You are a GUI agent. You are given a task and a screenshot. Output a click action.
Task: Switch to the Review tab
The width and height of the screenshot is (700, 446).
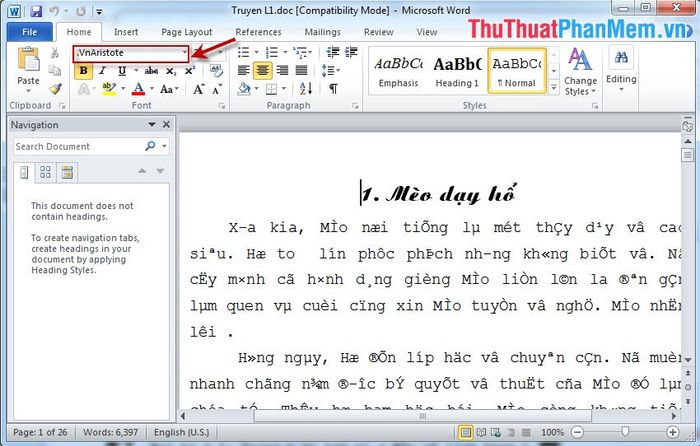(379, 32)
